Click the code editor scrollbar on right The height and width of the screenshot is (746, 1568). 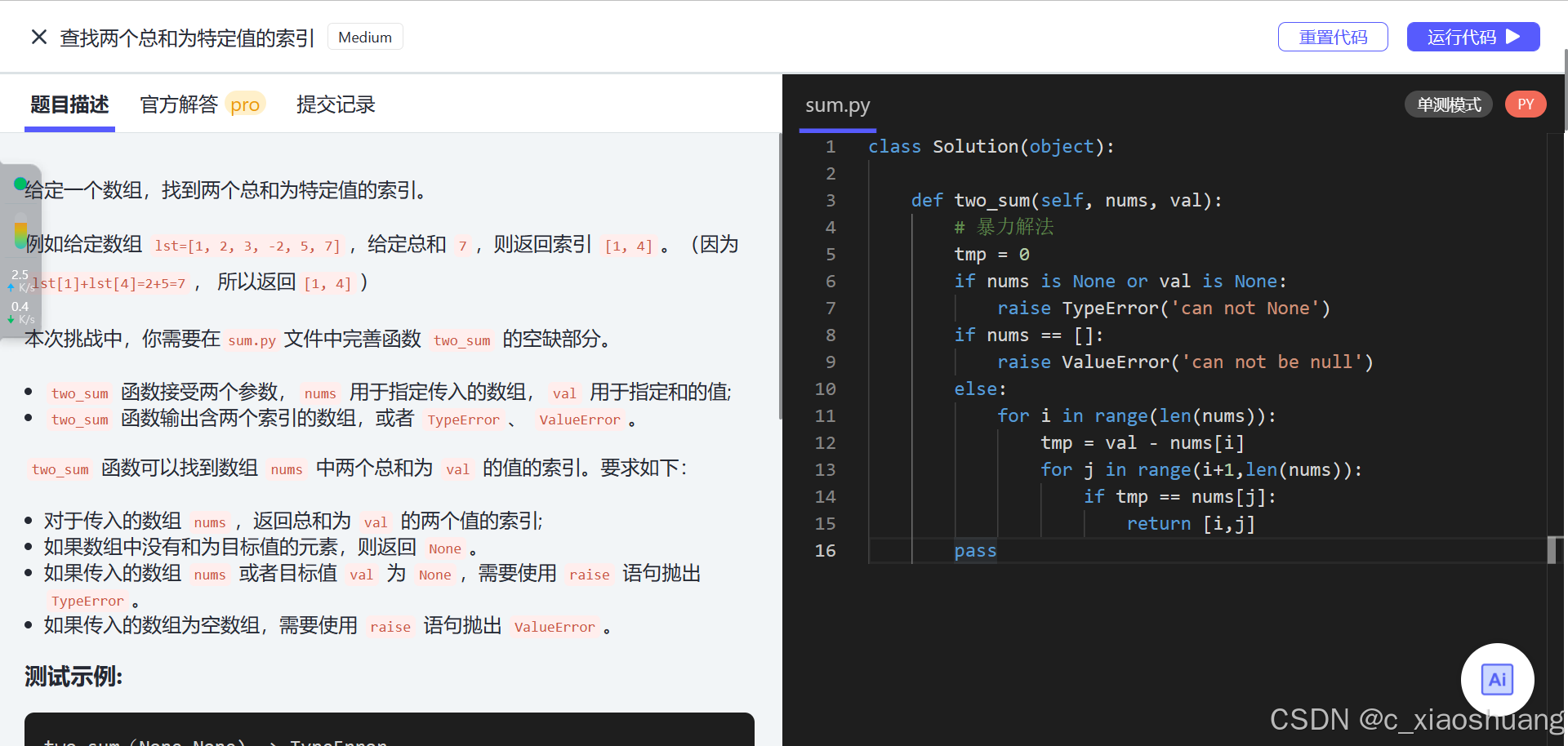[1554, 550]
